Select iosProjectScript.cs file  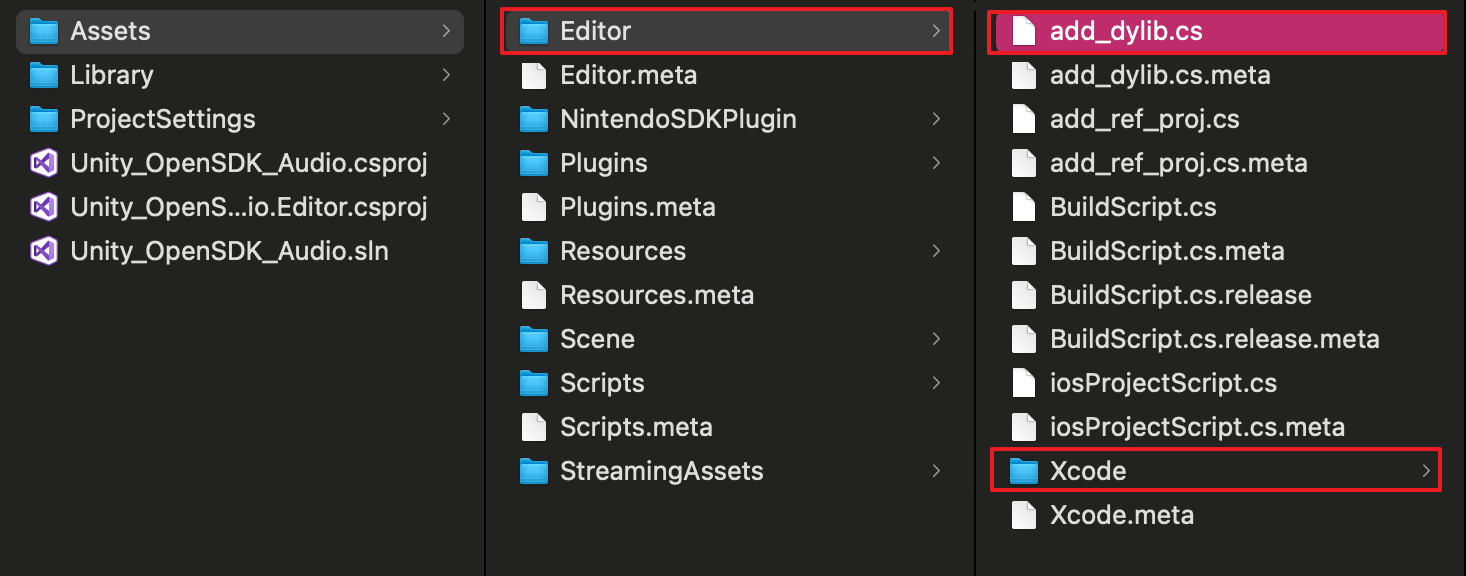tap(1163, 383)
